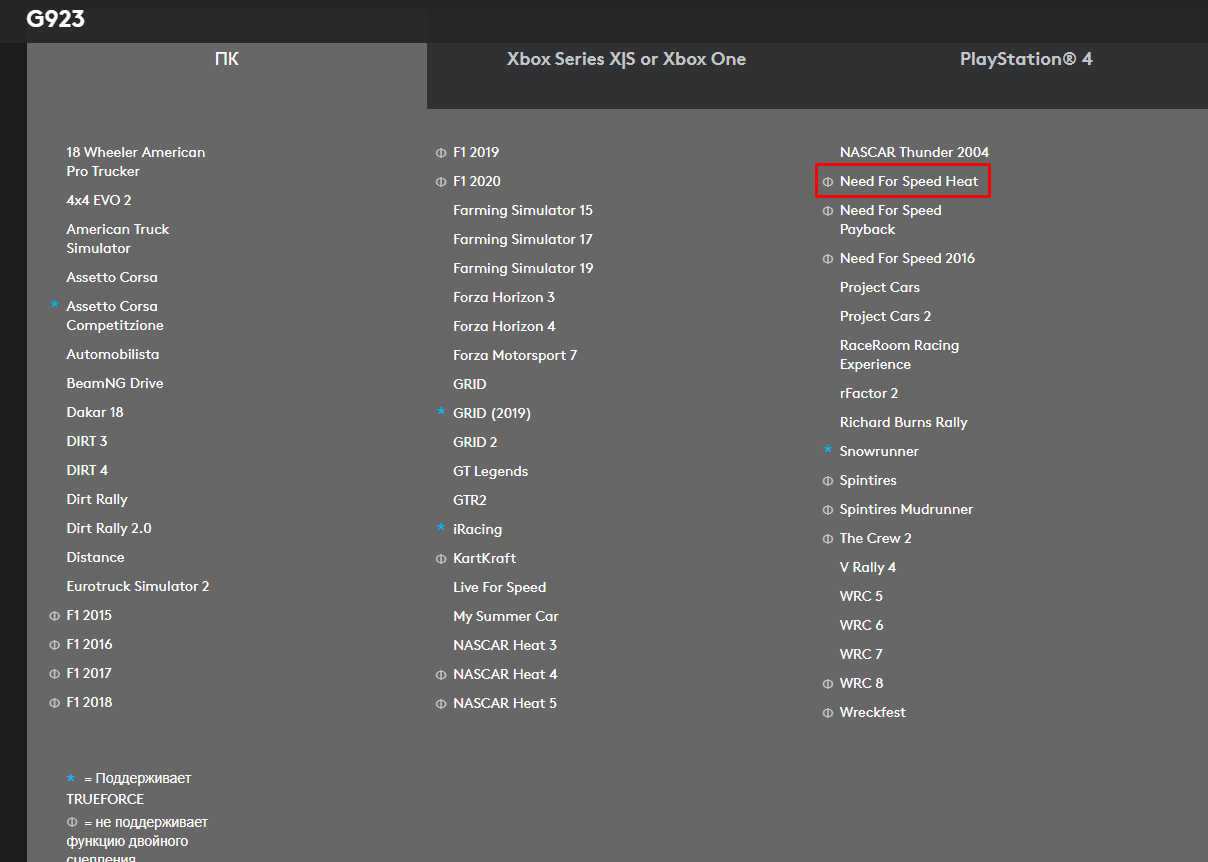
Task: Select 18 Wheeler American Pro Trucker entry
Action: tap(136, 162)
